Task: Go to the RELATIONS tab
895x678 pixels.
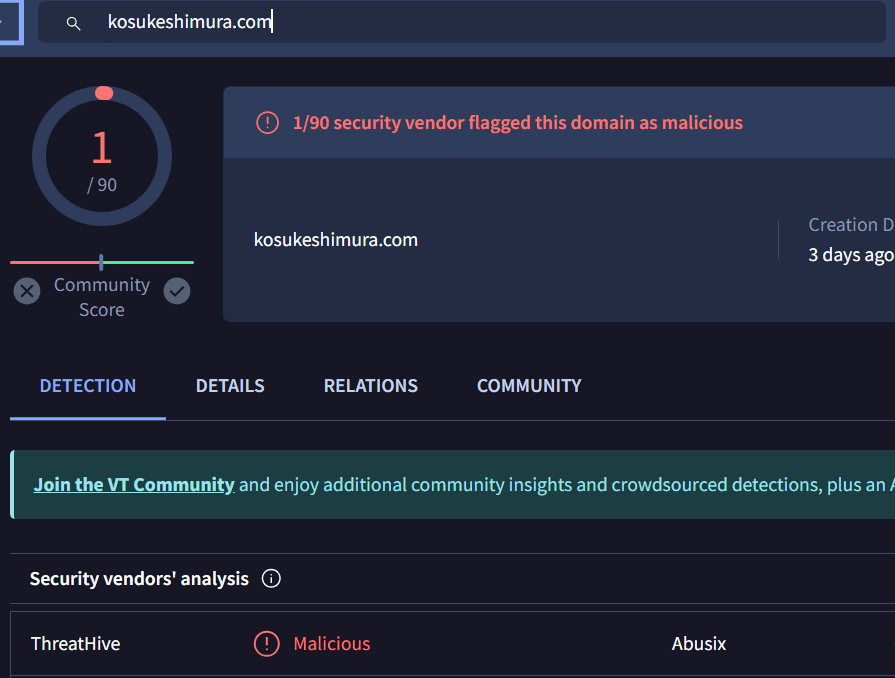Action: [x=371, y=386]
